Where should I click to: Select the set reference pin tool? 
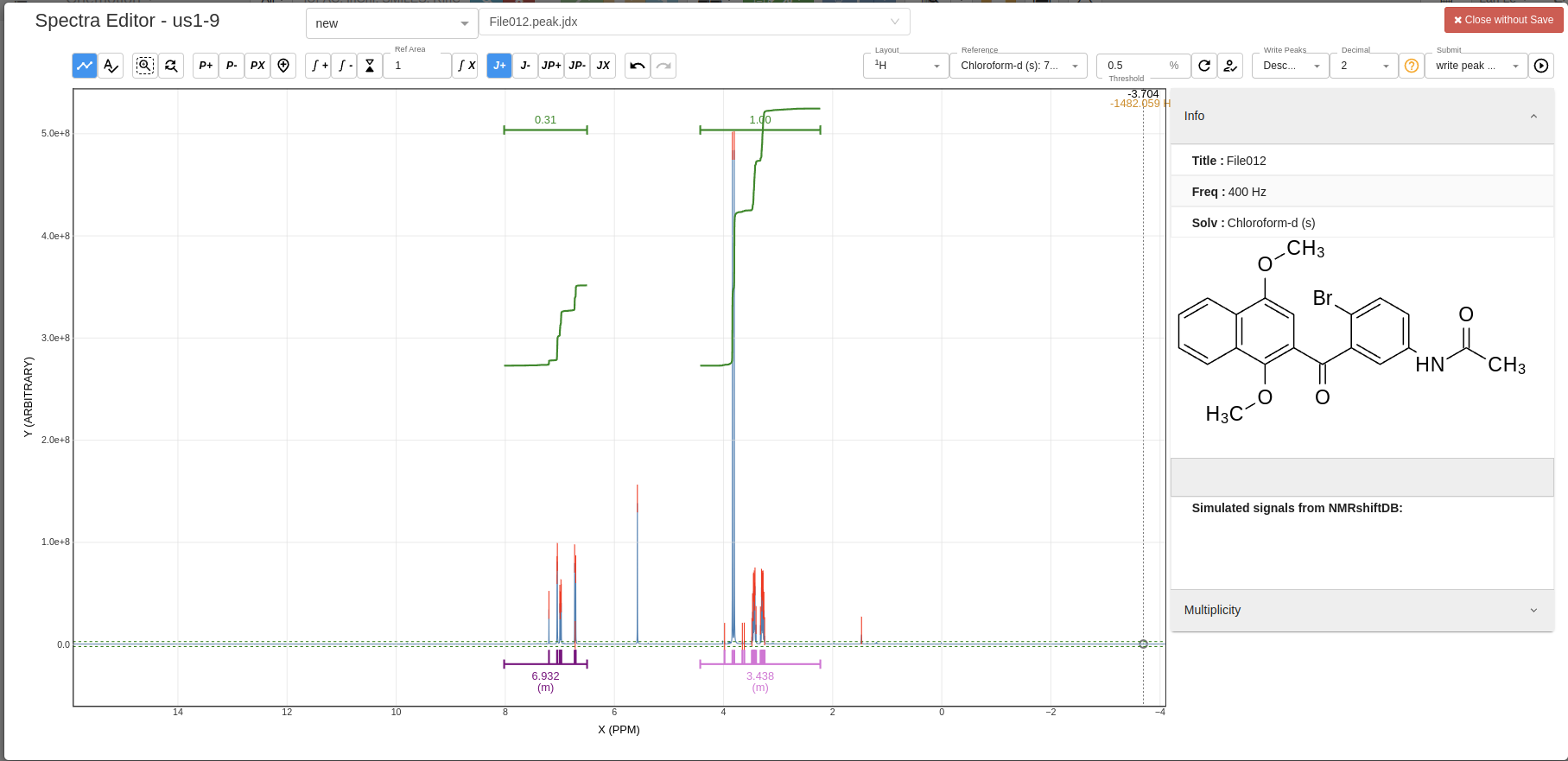tap(283, 66)
